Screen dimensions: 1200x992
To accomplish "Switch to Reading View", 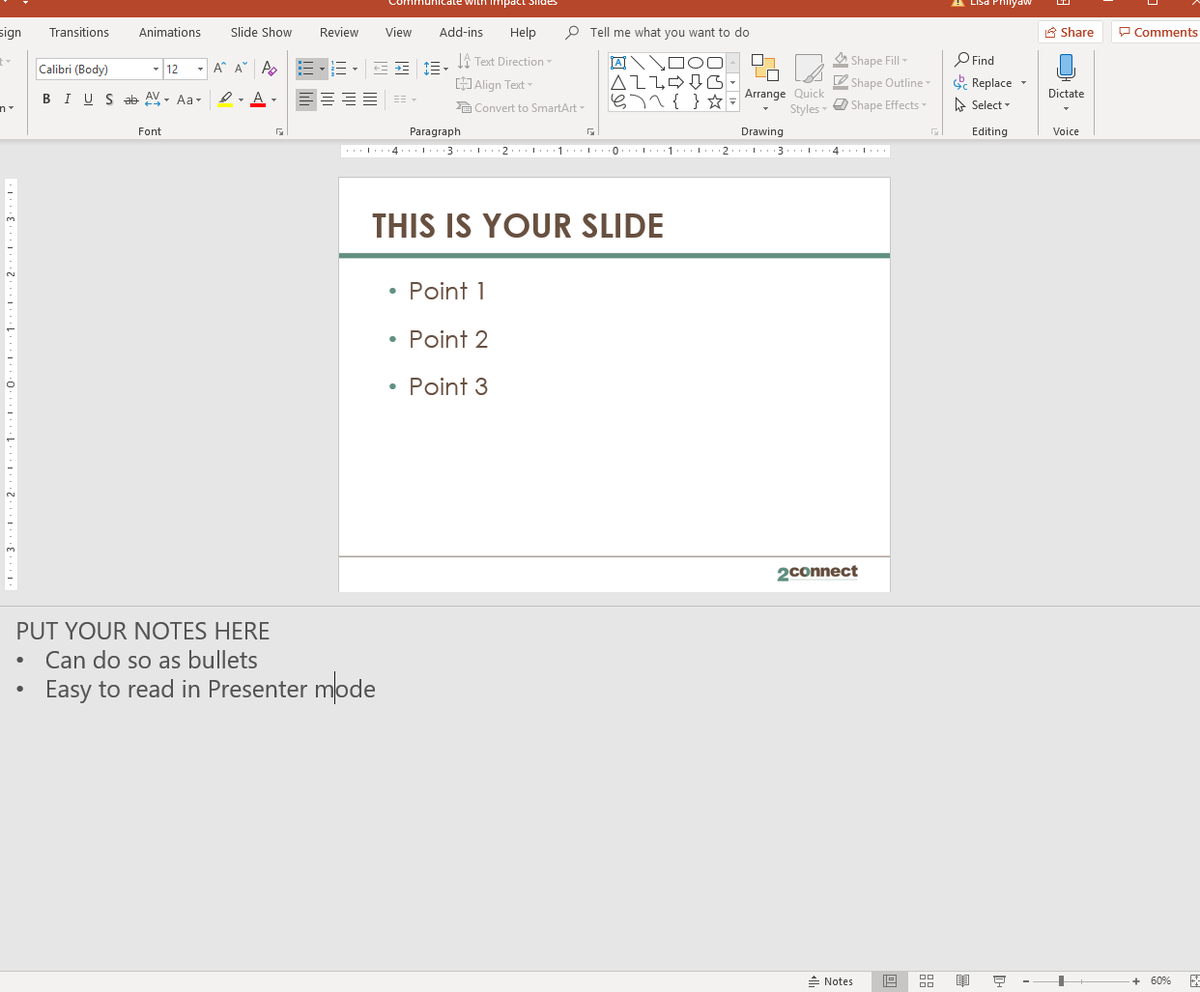I will click(962, 981).
